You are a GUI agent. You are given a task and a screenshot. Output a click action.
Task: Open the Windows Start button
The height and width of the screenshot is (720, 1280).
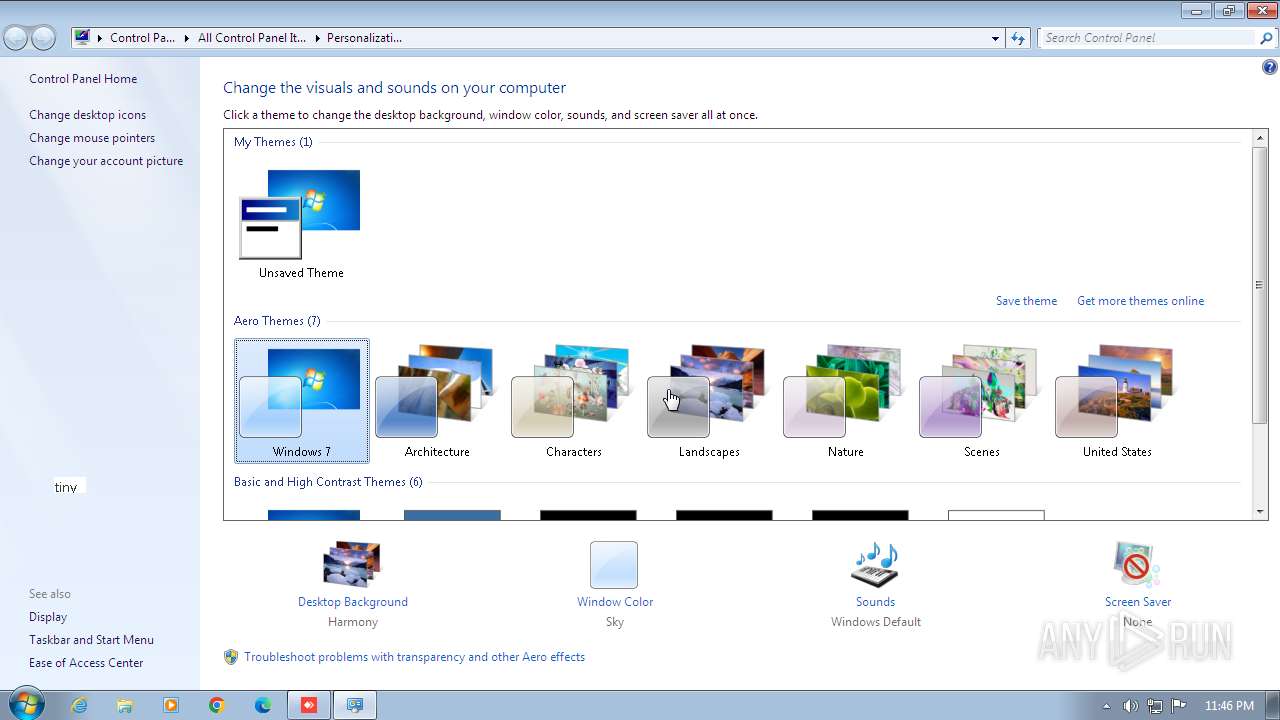pyautogui.click(x=26, y=704)
